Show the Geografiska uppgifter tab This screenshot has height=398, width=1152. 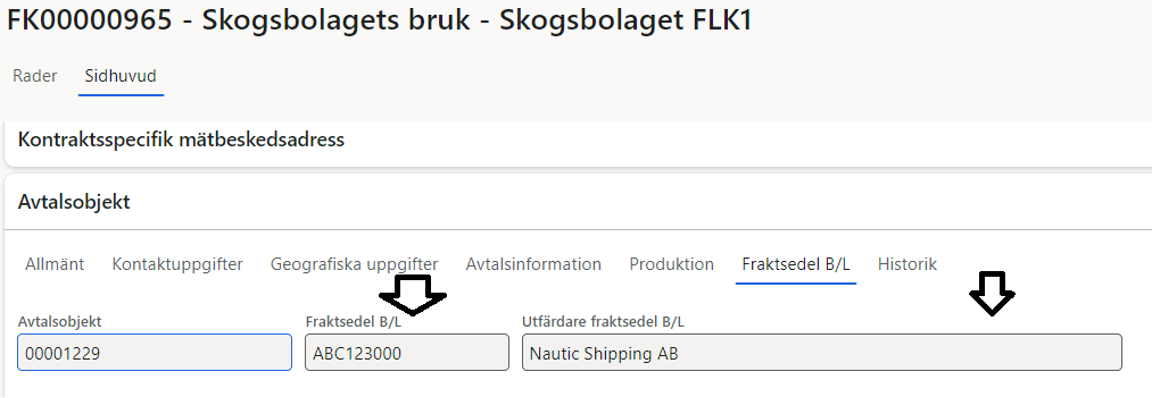(354, 264)
